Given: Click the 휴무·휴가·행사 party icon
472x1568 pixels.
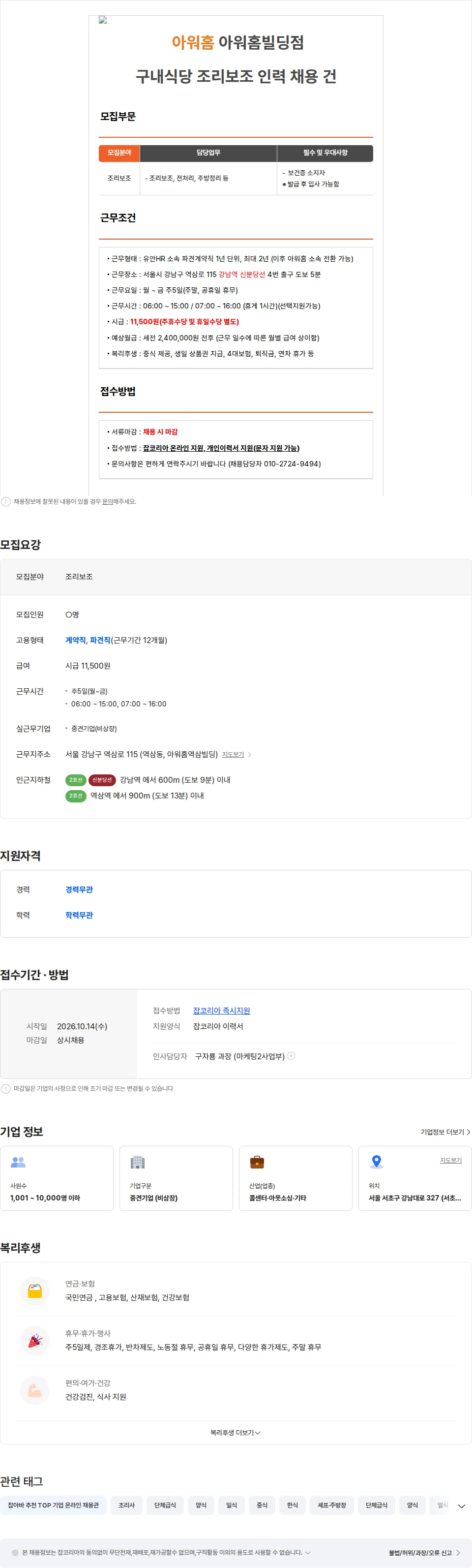Looking at the screenshot, I should point(35,1340).
